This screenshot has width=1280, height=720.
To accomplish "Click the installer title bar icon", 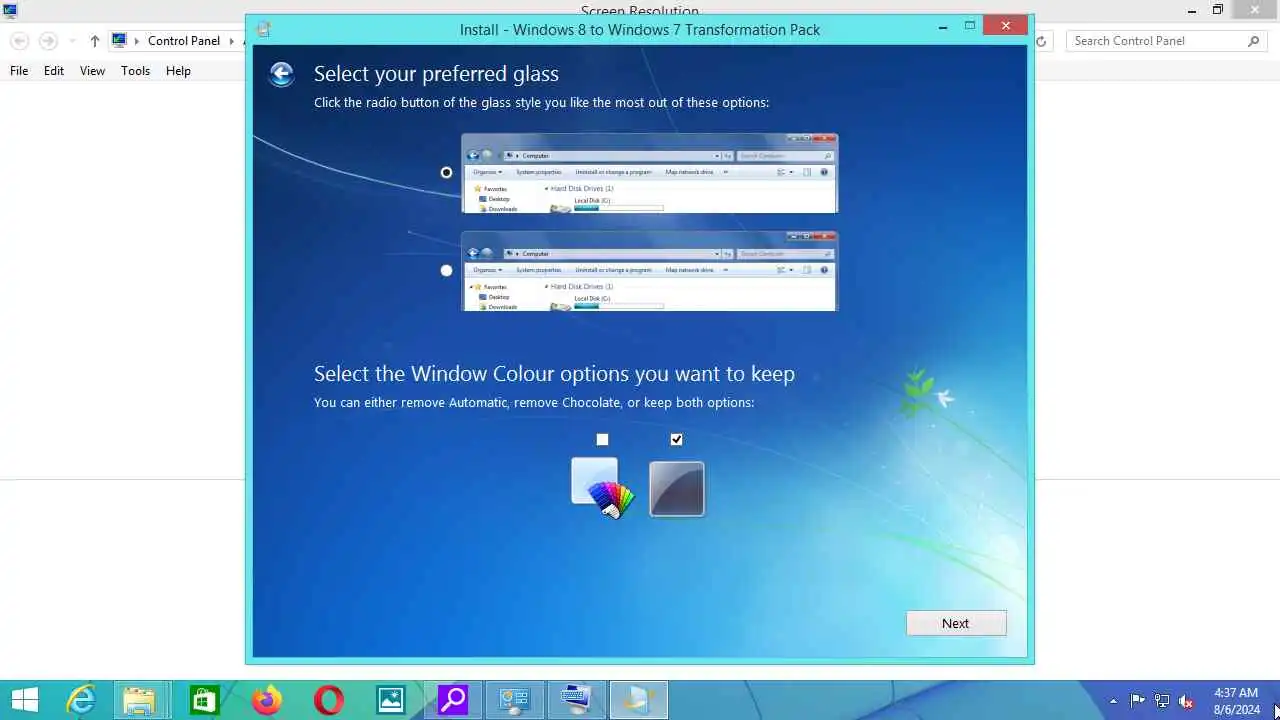I will click(263, 29).
